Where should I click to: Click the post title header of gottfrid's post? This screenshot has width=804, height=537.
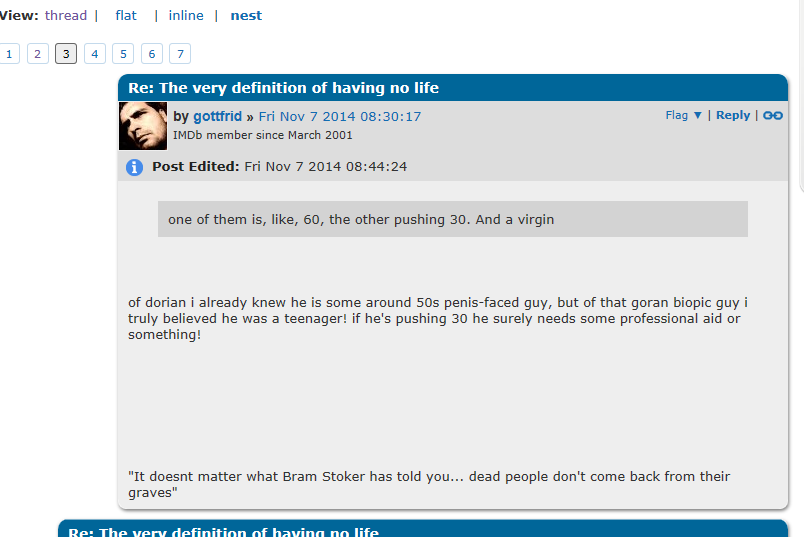tap(284, 88)
